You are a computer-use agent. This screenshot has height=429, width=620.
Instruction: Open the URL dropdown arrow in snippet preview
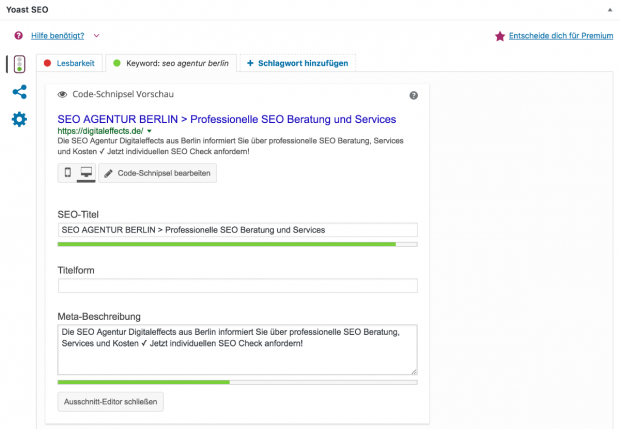[x=149, y=131]
